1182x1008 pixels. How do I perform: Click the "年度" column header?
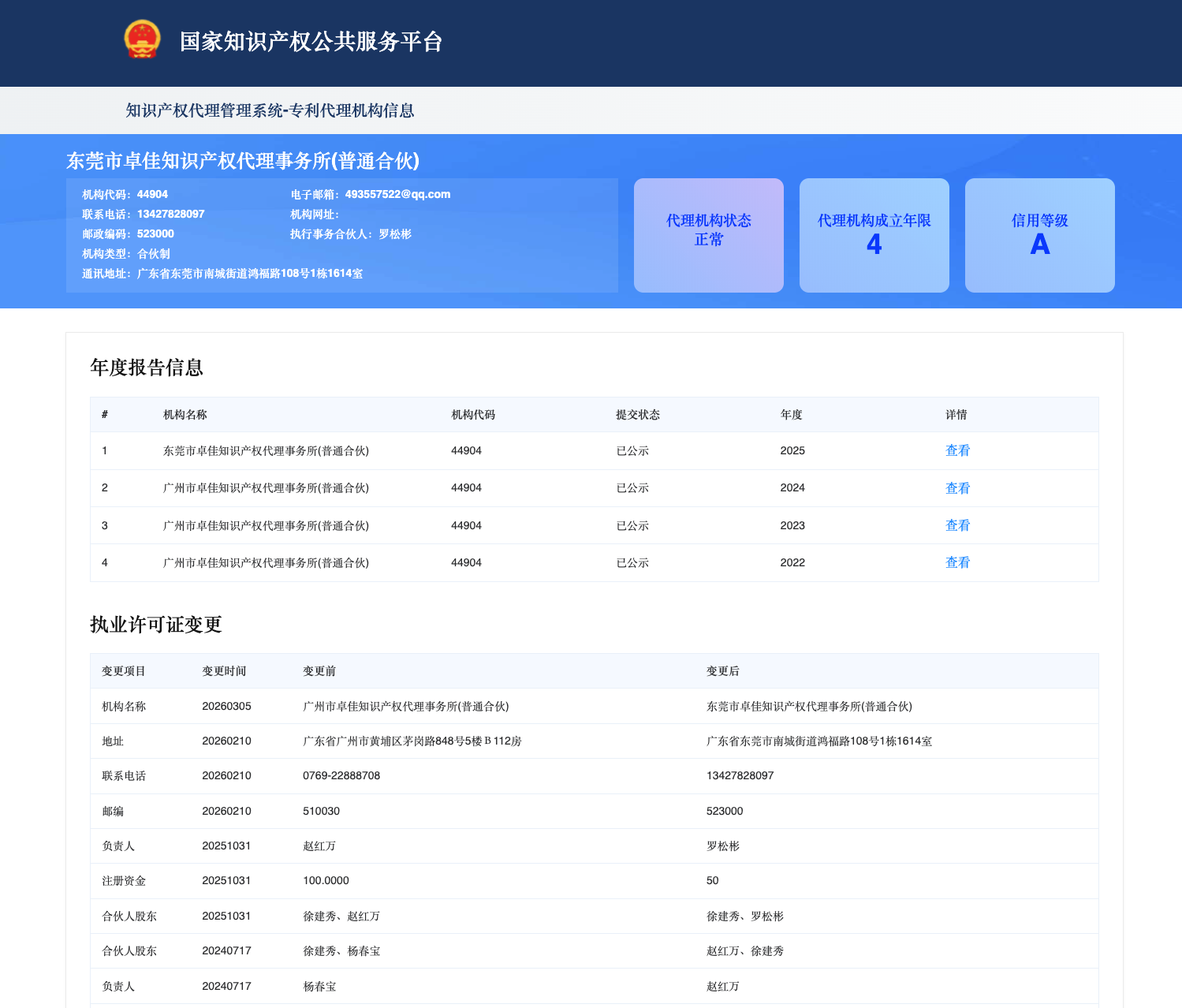pos(792,415)
